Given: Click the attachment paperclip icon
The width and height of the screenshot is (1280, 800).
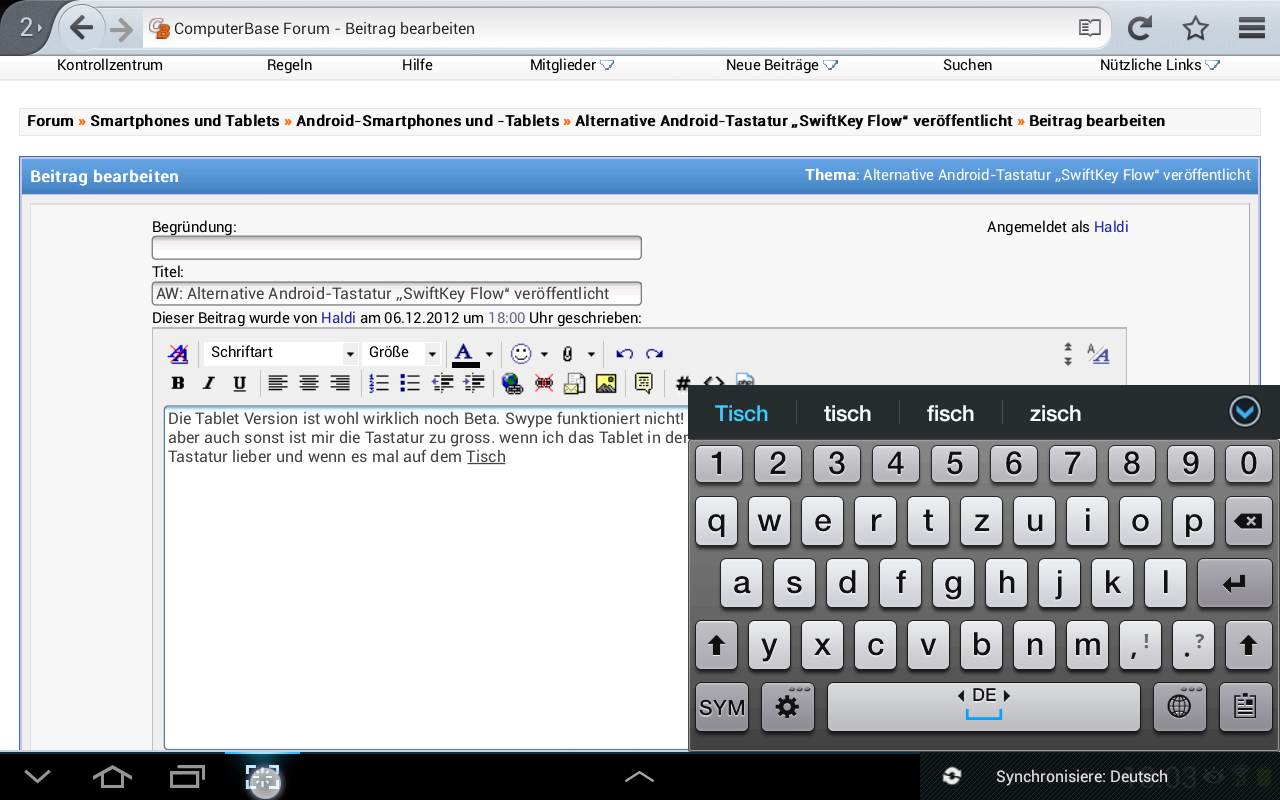Looking at the screenshot, I should [x=567, y=354].
